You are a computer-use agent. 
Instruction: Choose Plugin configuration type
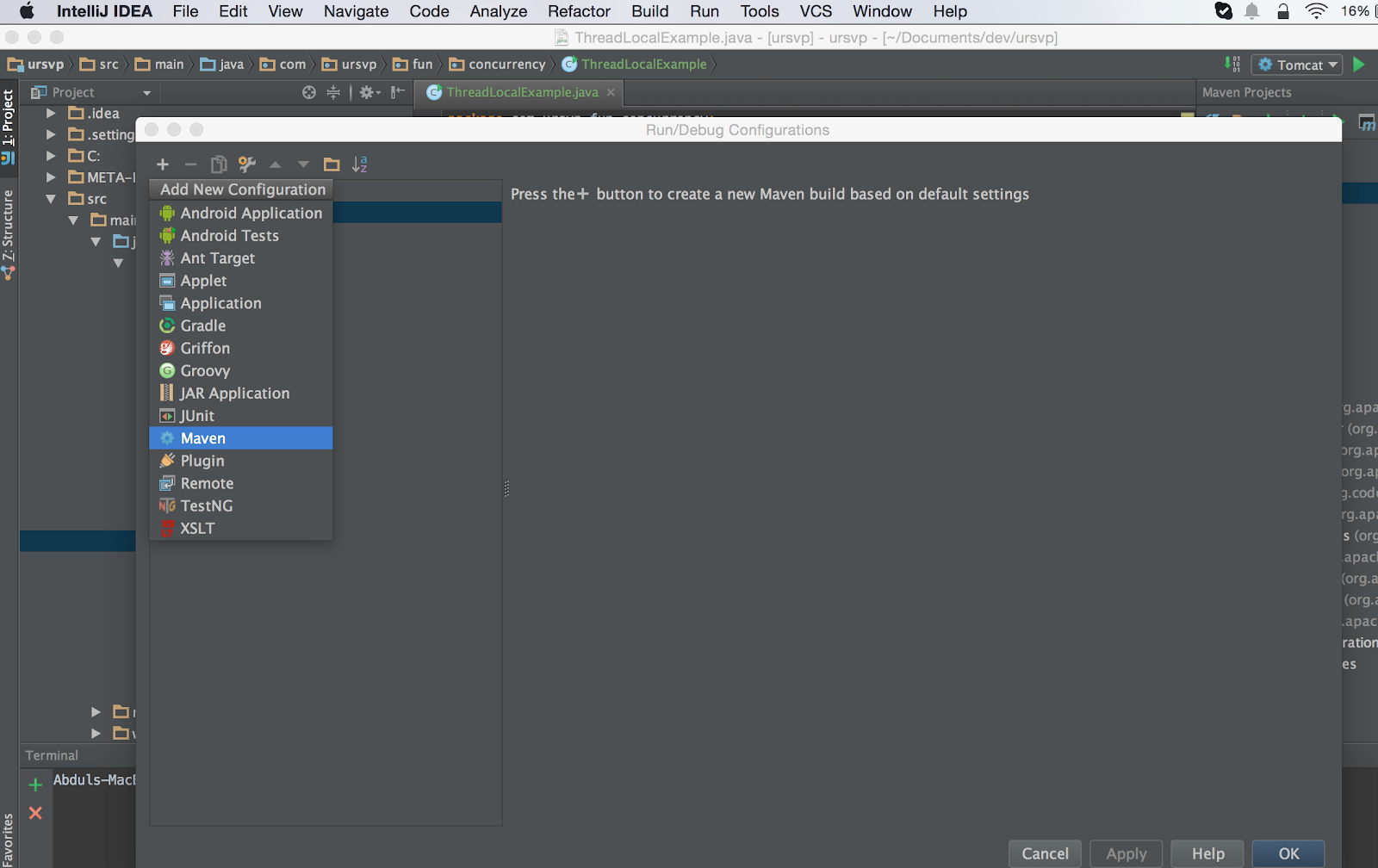point(241,461)
